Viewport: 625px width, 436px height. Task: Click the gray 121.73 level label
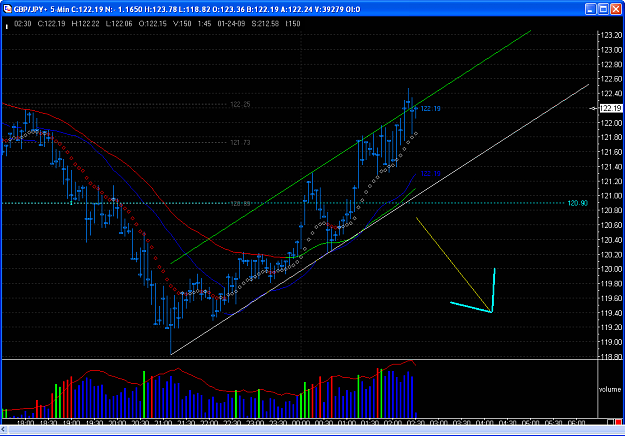click(240, 142)
